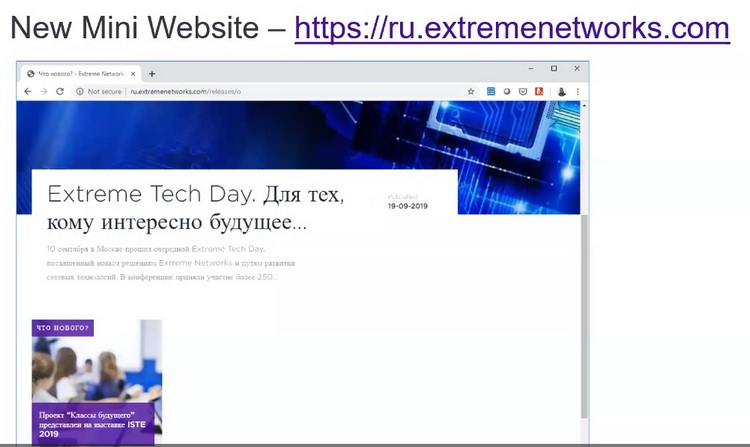
Task: Select the 'Что нового?' browser tab
Action: (81, 74)
